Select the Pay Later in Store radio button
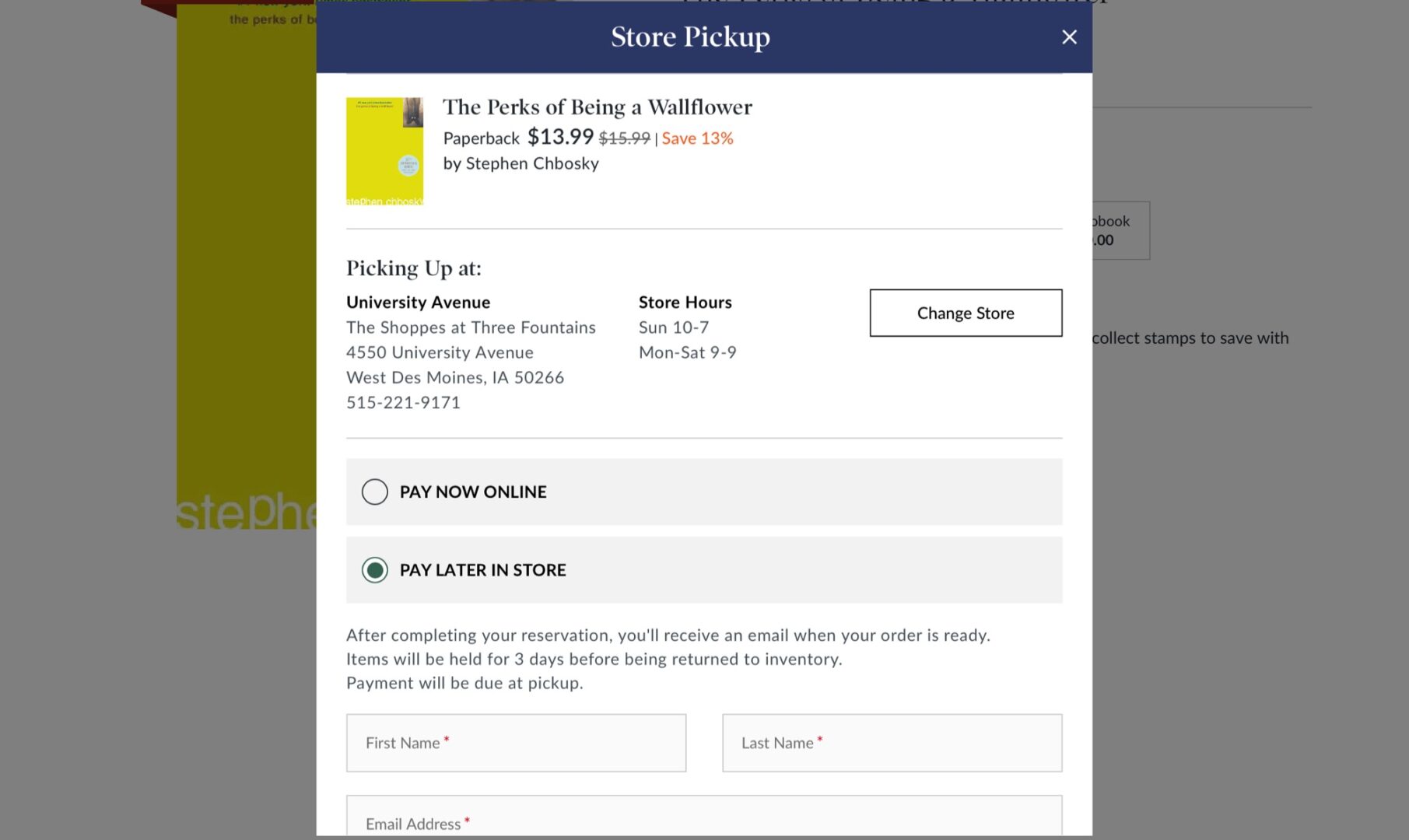Screen dimensions: 1409x840 [x=374, y=570]
